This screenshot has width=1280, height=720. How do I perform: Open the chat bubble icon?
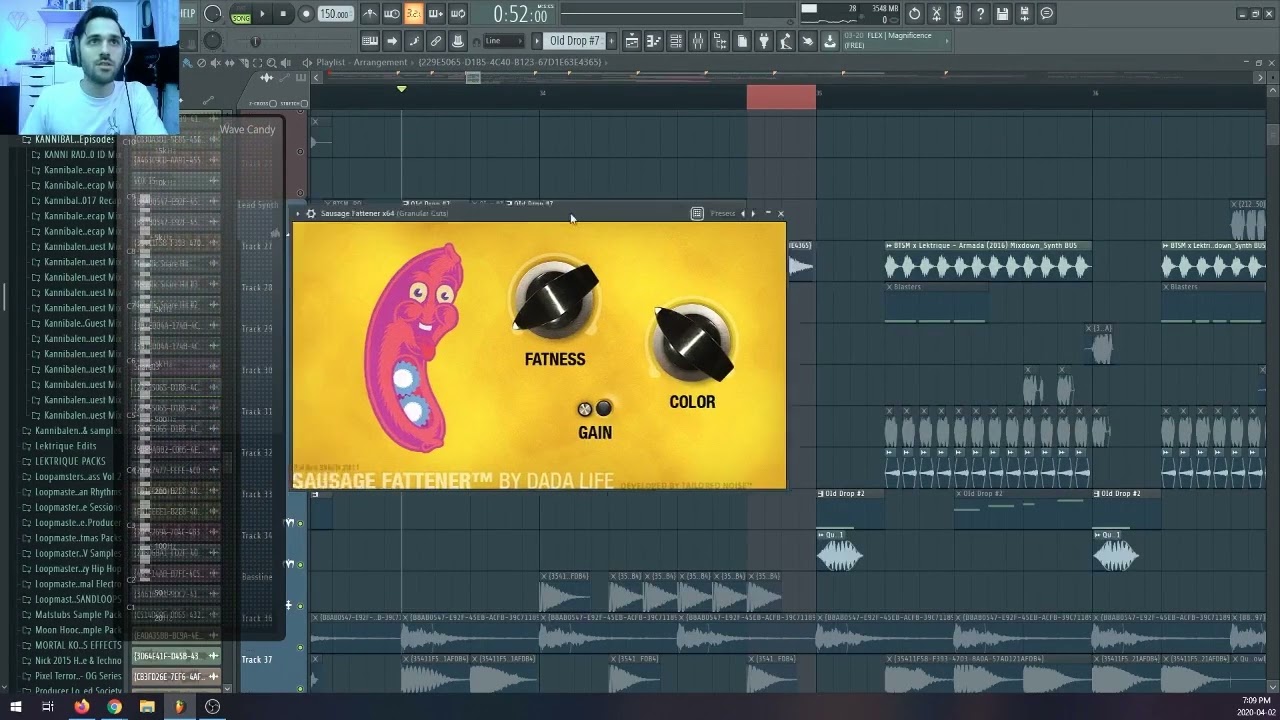[x=1046, y=14]
